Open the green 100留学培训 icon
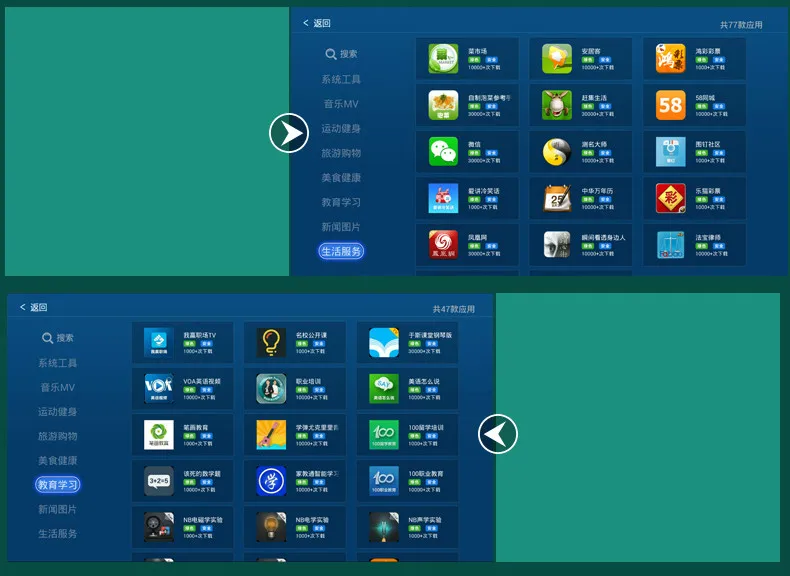790x576 pixels. (x=384, y=434)
